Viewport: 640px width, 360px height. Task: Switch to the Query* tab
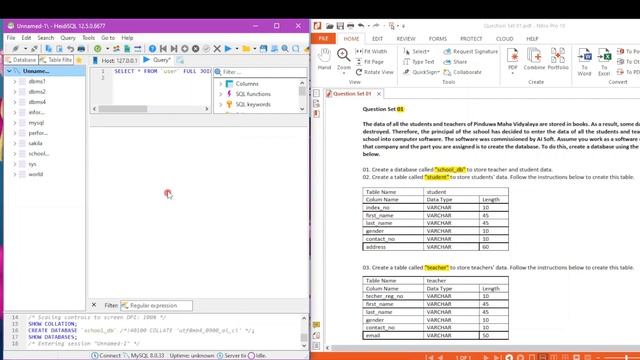pyautogui.click(x=158, y=60)
